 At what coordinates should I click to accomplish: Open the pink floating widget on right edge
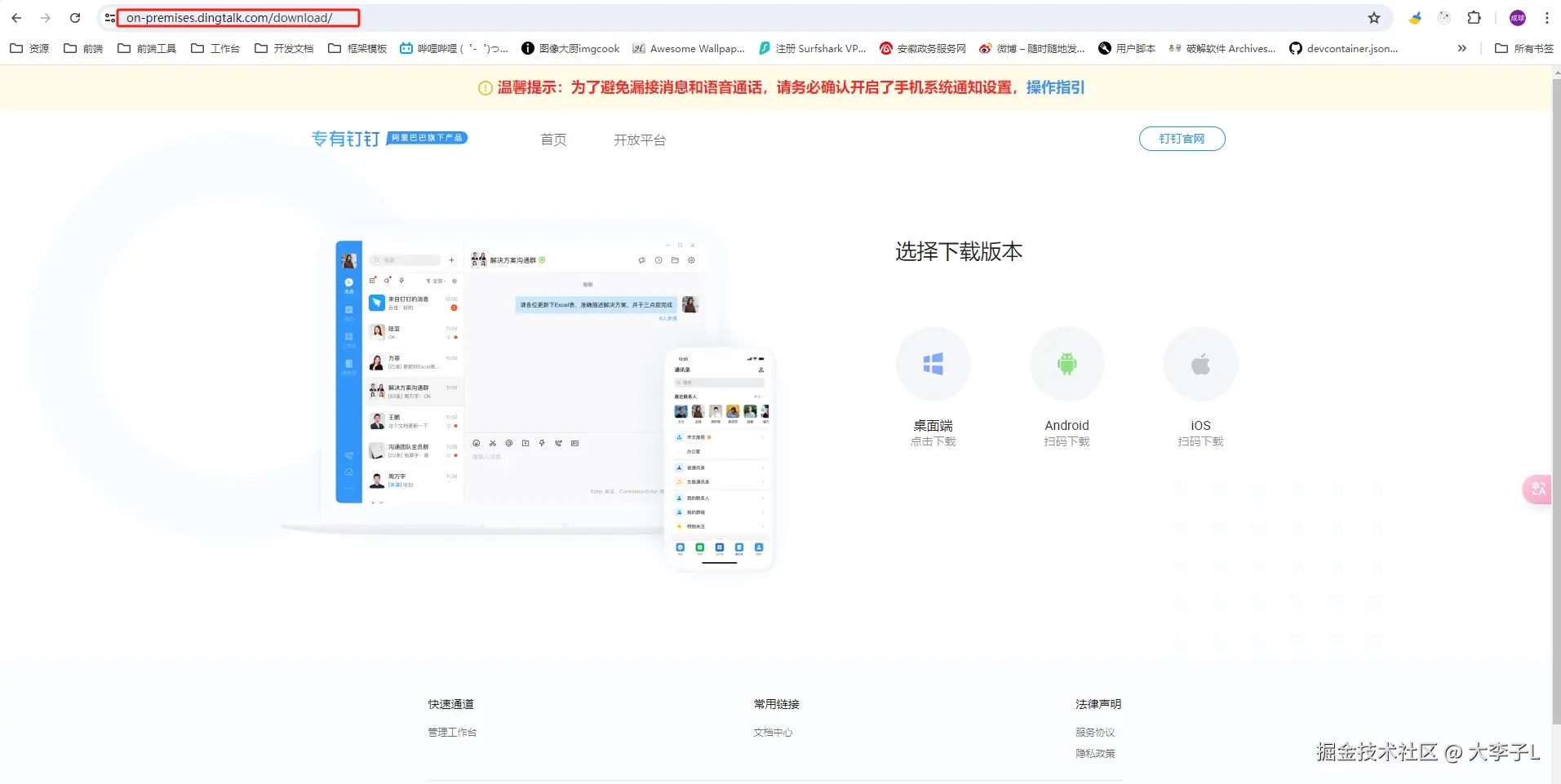[x=1537, y=489]
